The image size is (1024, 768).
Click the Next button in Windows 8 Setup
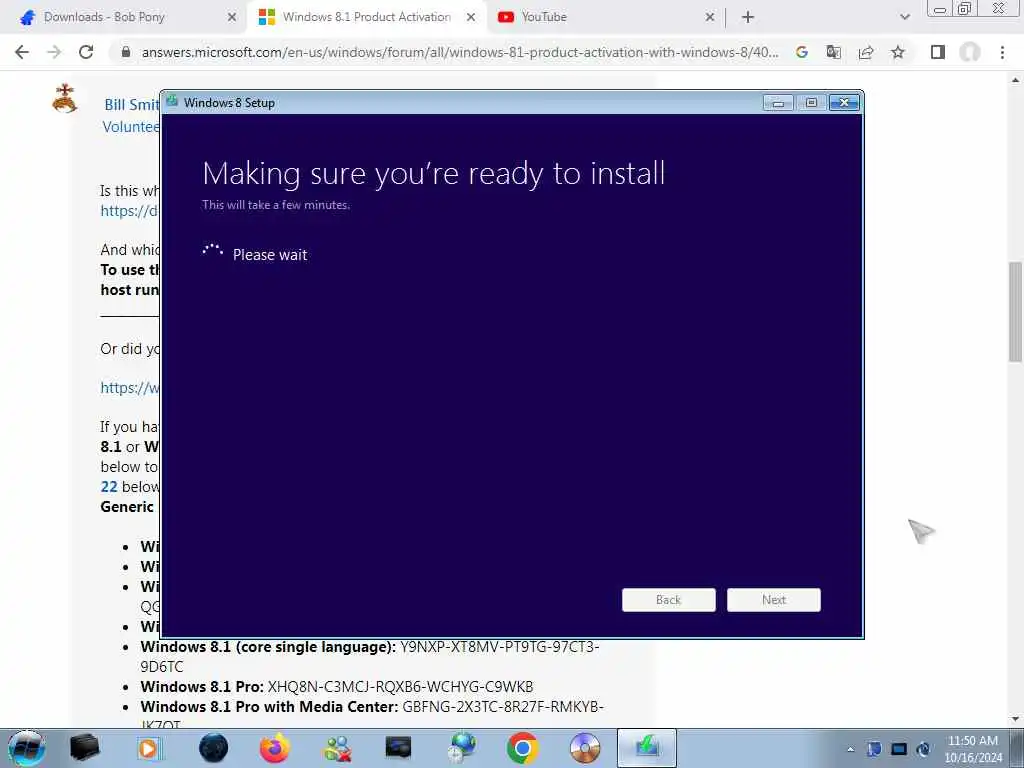[774, 600]
